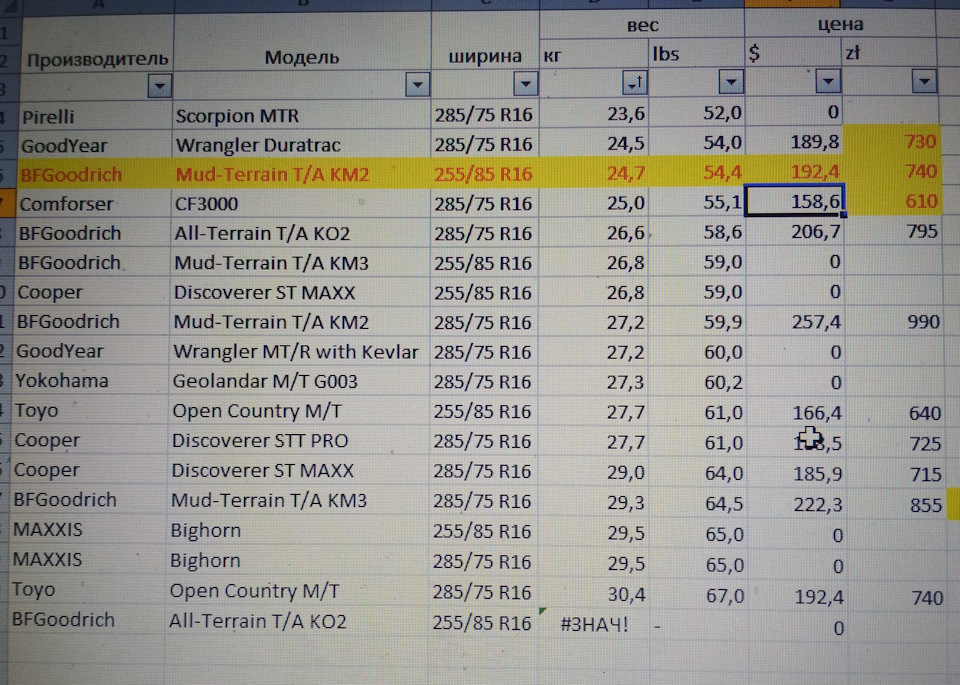Select the 23,6 kg weight cell
The height and width of the screenshot is (685, 960).
pos(593,114)
